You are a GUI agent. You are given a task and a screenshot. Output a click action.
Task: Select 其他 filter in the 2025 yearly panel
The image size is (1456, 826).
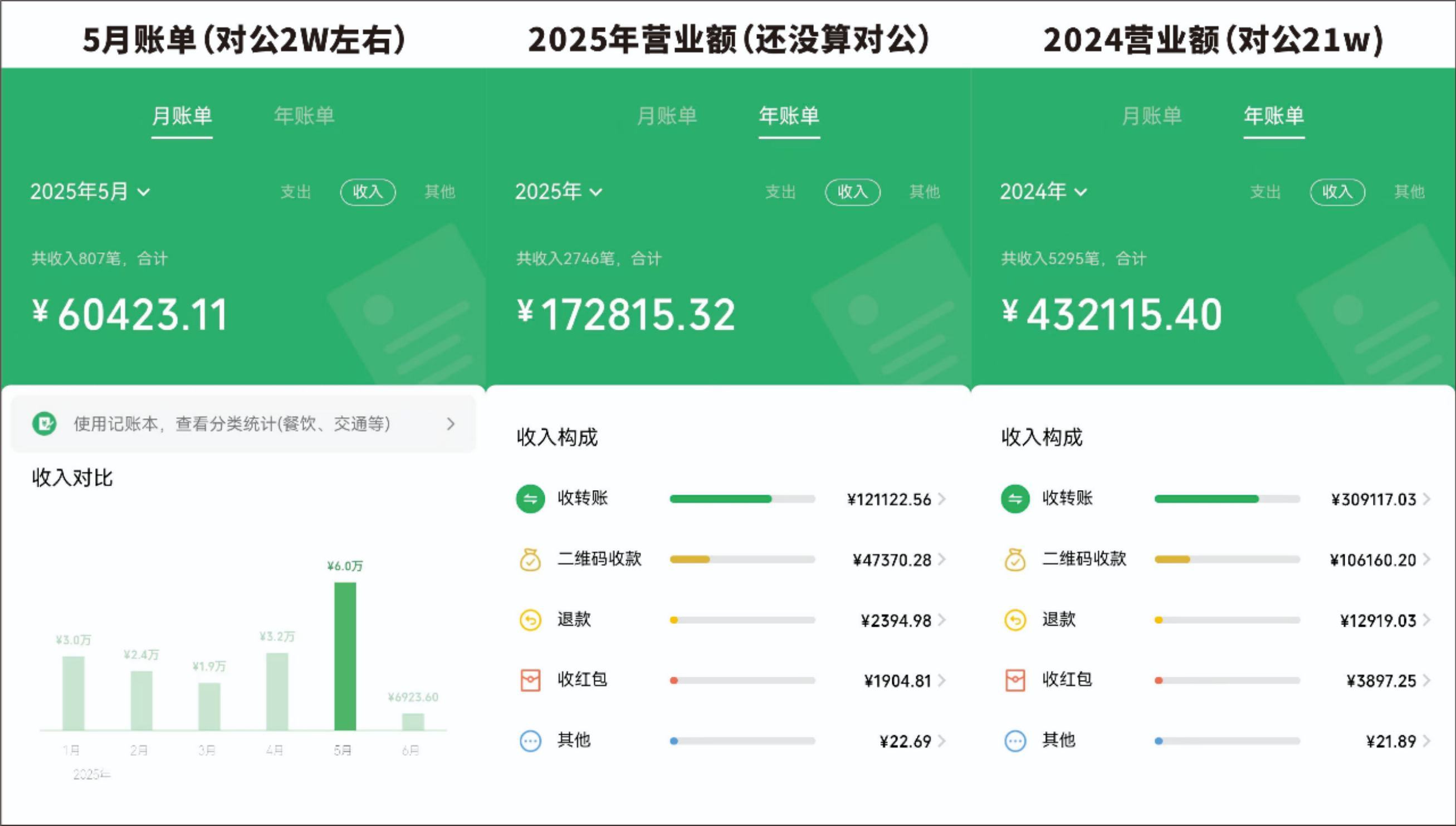(x=925, y=192)
